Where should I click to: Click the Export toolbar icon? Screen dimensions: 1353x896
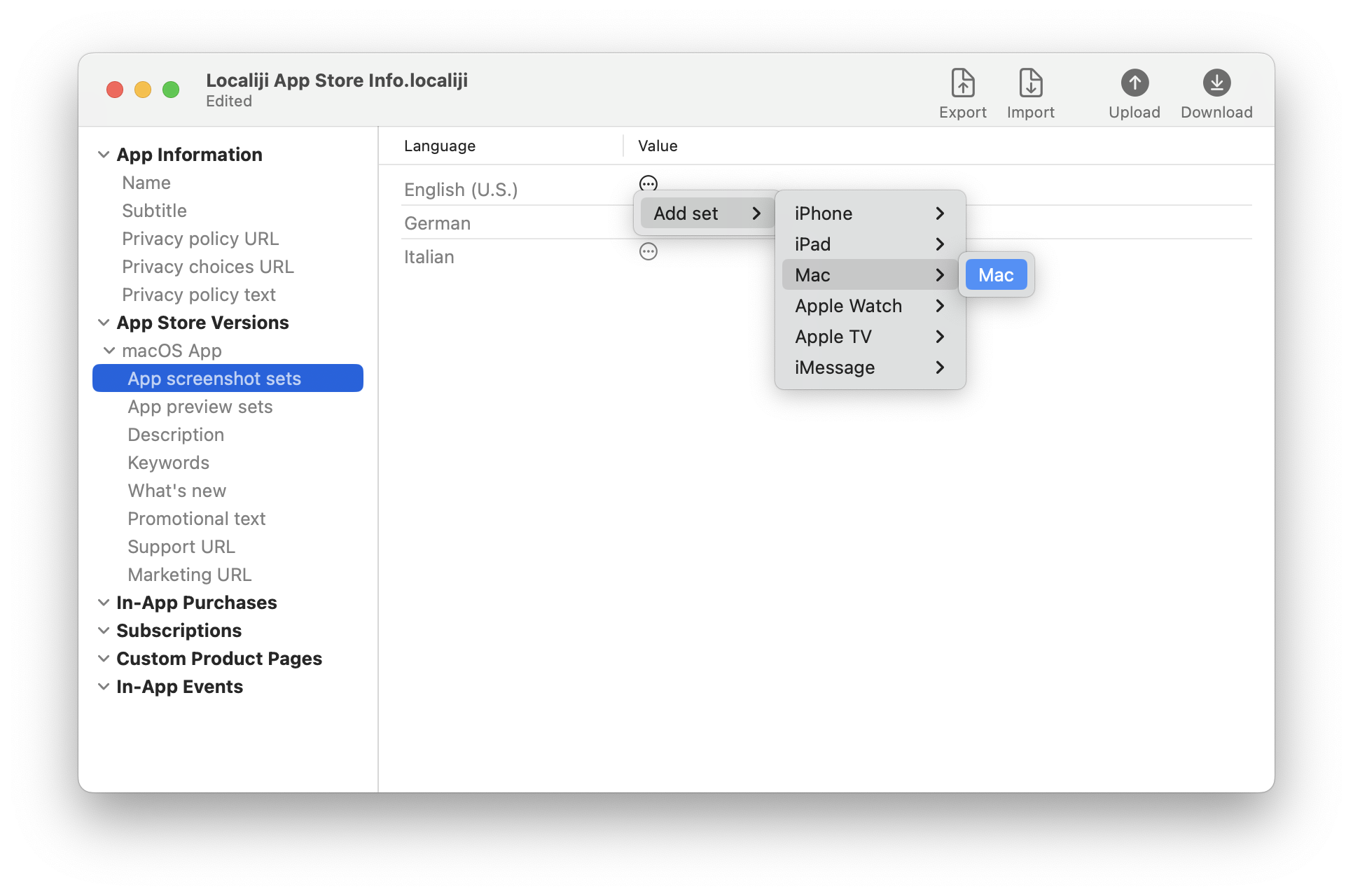(x=962, y=83)
